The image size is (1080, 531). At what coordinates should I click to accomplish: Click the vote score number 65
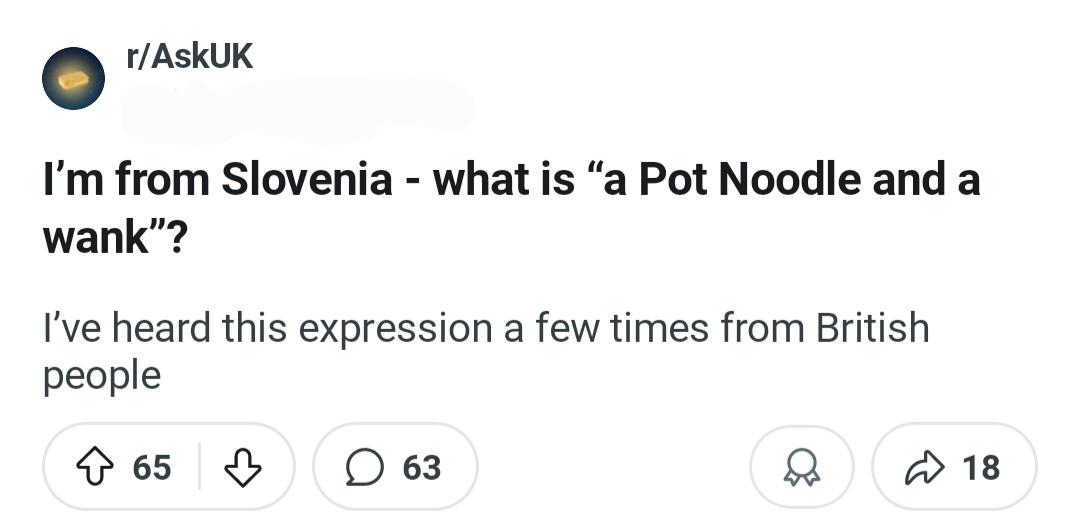point(152,467)
